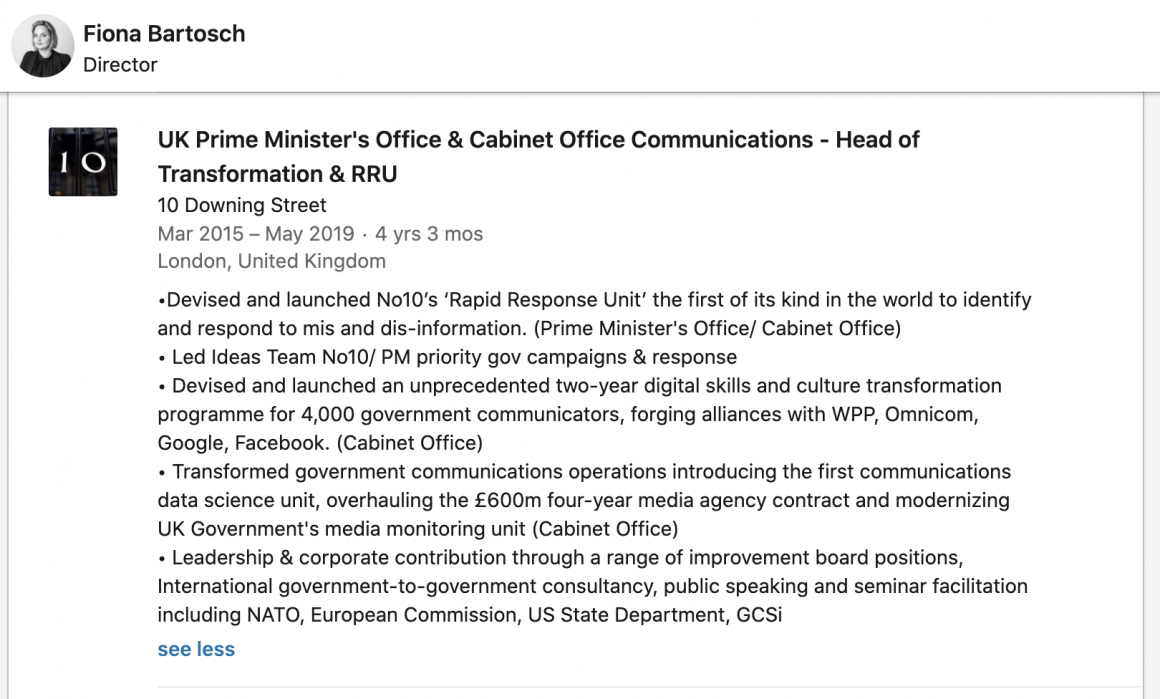Click the Director headline under the name
This screenshot has height=699, width=1160.
click(x=120, y=65)
